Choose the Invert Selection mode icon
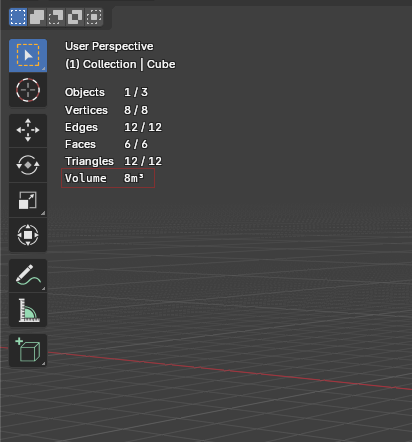Screen dimensions: 412x442 [75, 17]
